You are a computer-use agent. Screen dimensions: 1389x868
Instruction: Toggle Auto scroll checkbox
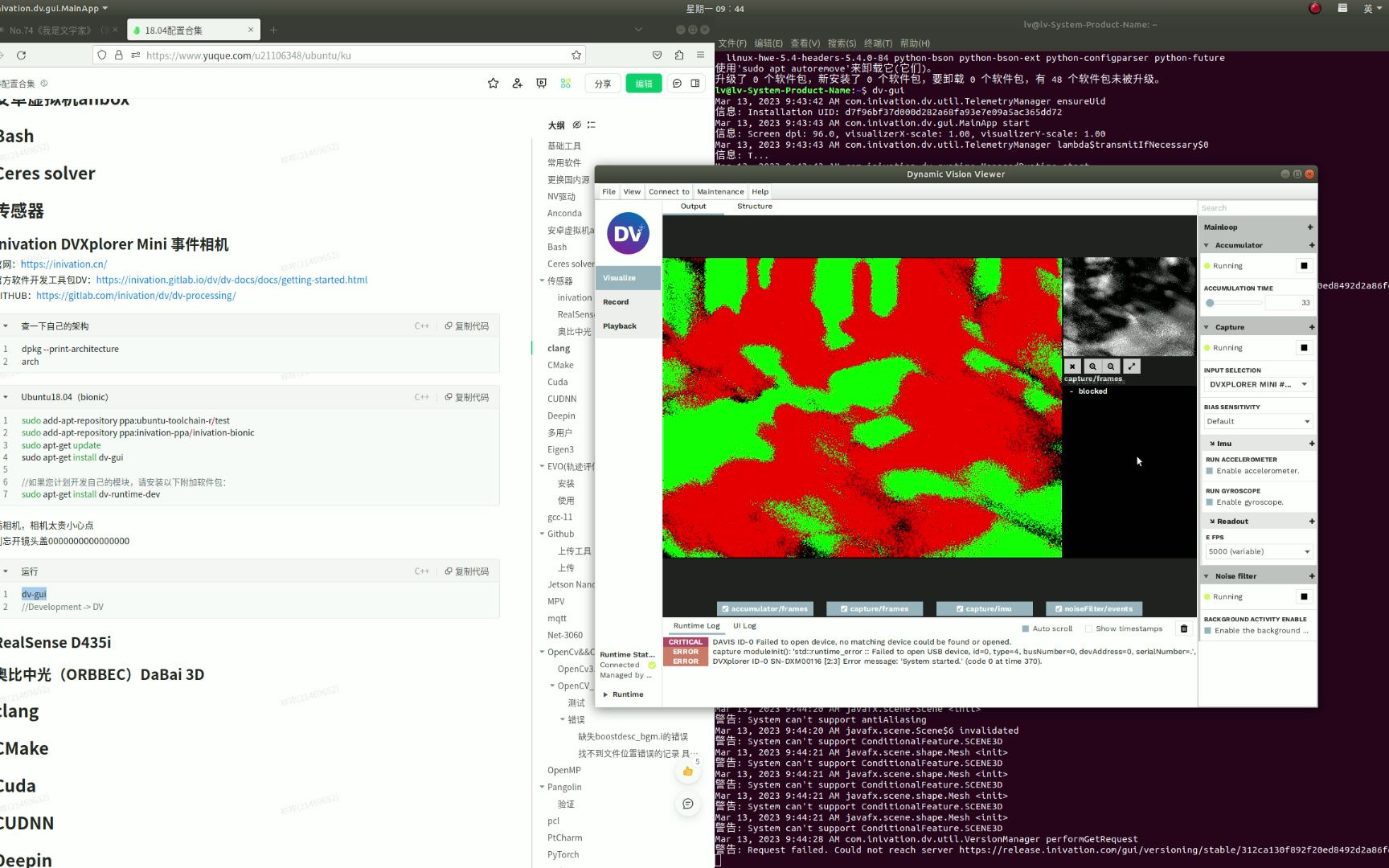point(1025,629)
